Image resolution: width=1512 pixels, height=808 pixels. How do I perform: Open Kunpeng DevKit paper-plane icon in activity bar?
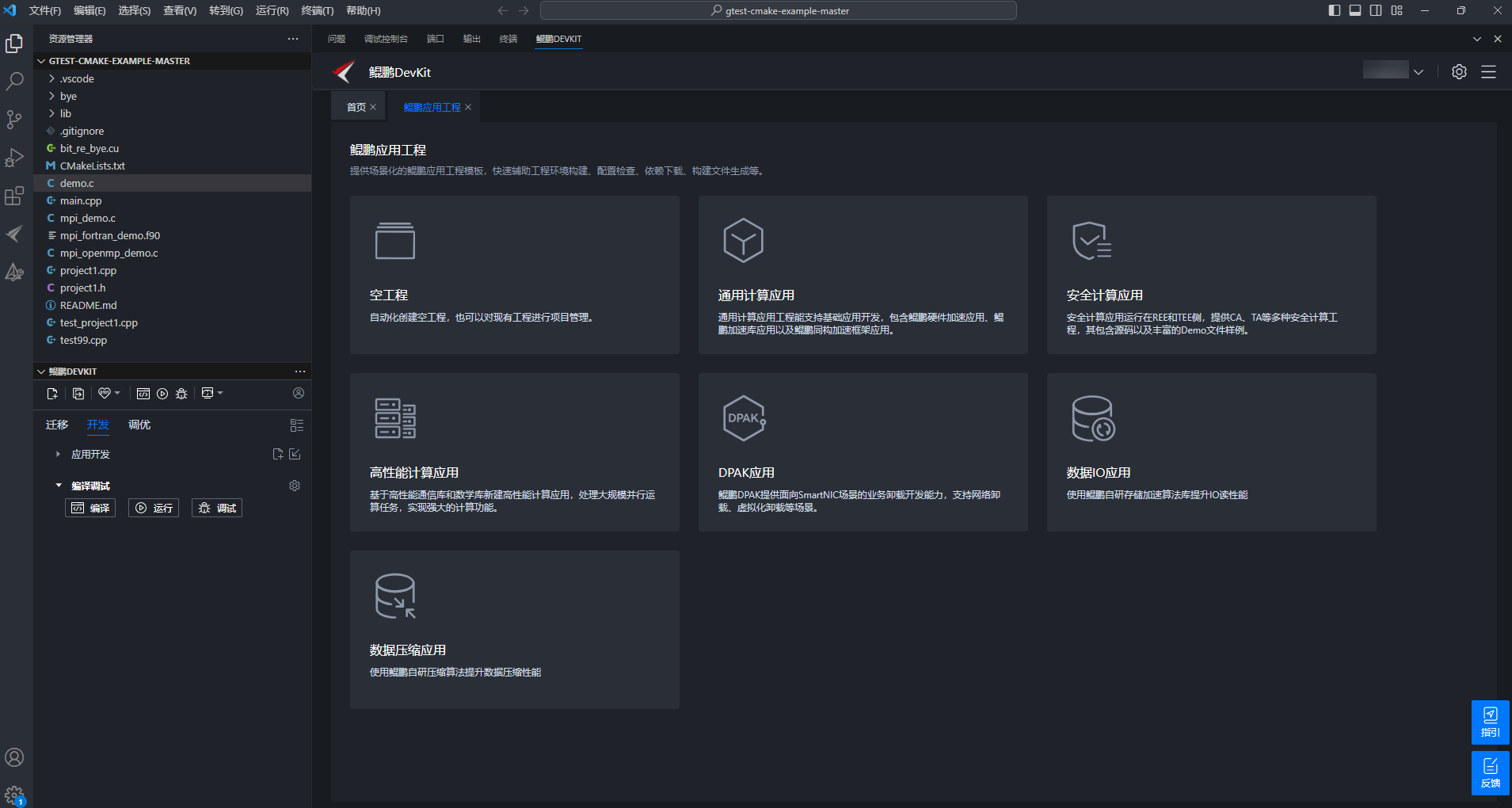[x=14, y=234]
